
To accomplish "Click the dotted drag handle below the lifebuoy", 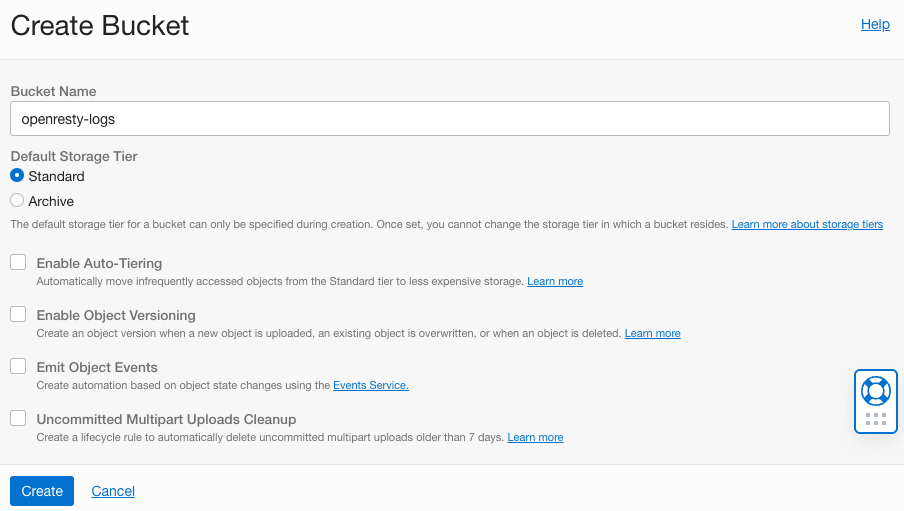I will click(875, 418).
